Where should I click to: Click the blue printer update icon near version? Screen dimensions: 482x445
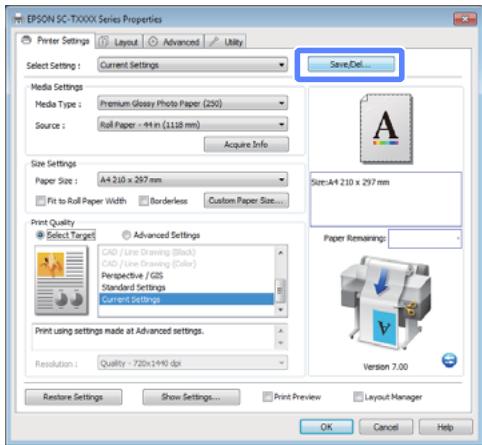[449, 360]
